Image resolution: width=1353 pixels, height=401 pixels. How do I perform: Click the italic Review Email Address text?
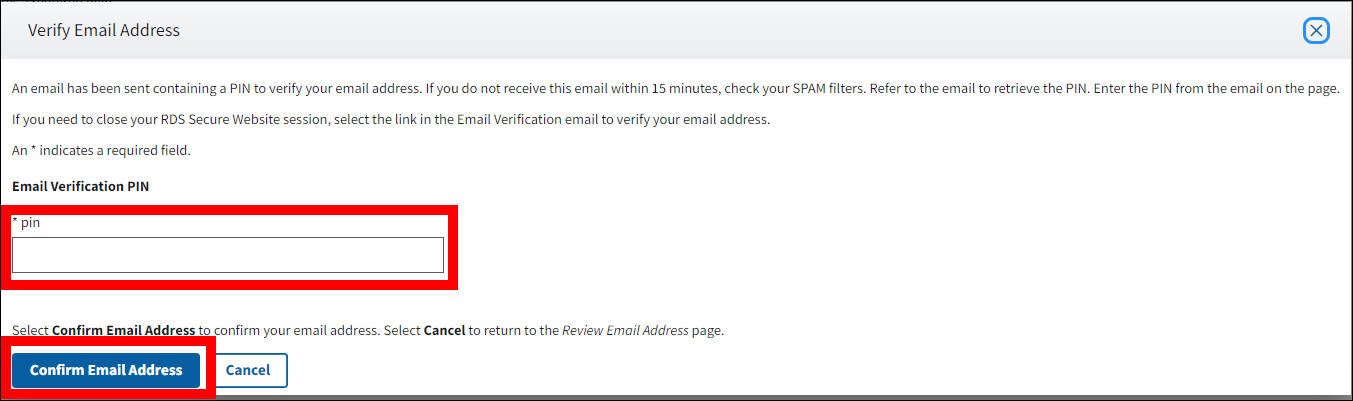pos(625,330)
